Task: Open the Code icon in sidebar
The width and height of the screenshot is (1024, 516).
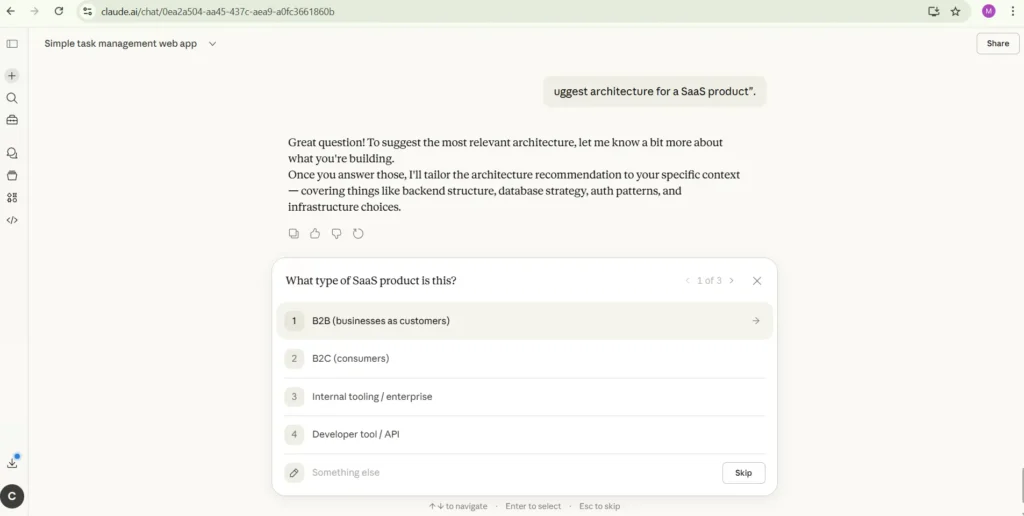Action: pos(12,220)
